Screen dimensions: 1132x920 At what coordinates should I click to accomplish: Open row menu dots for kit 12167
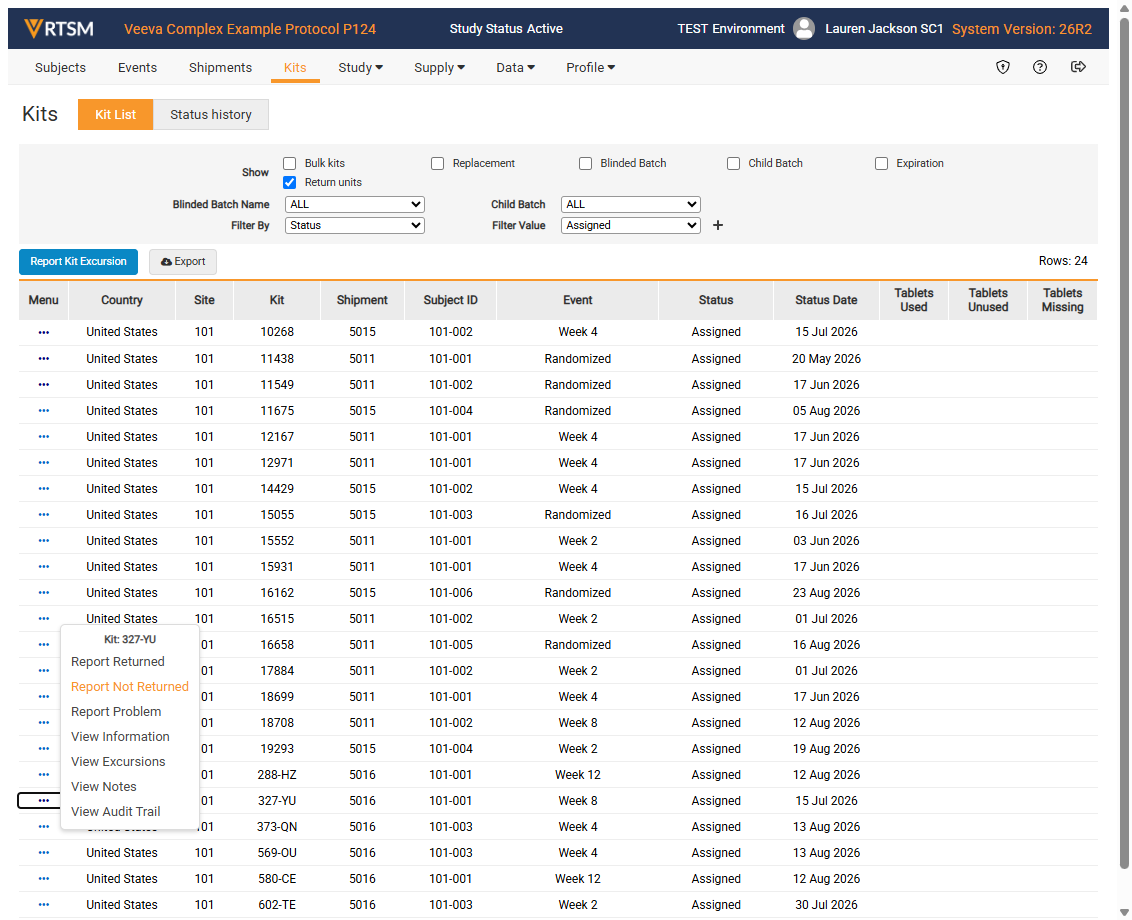(44, 437)
